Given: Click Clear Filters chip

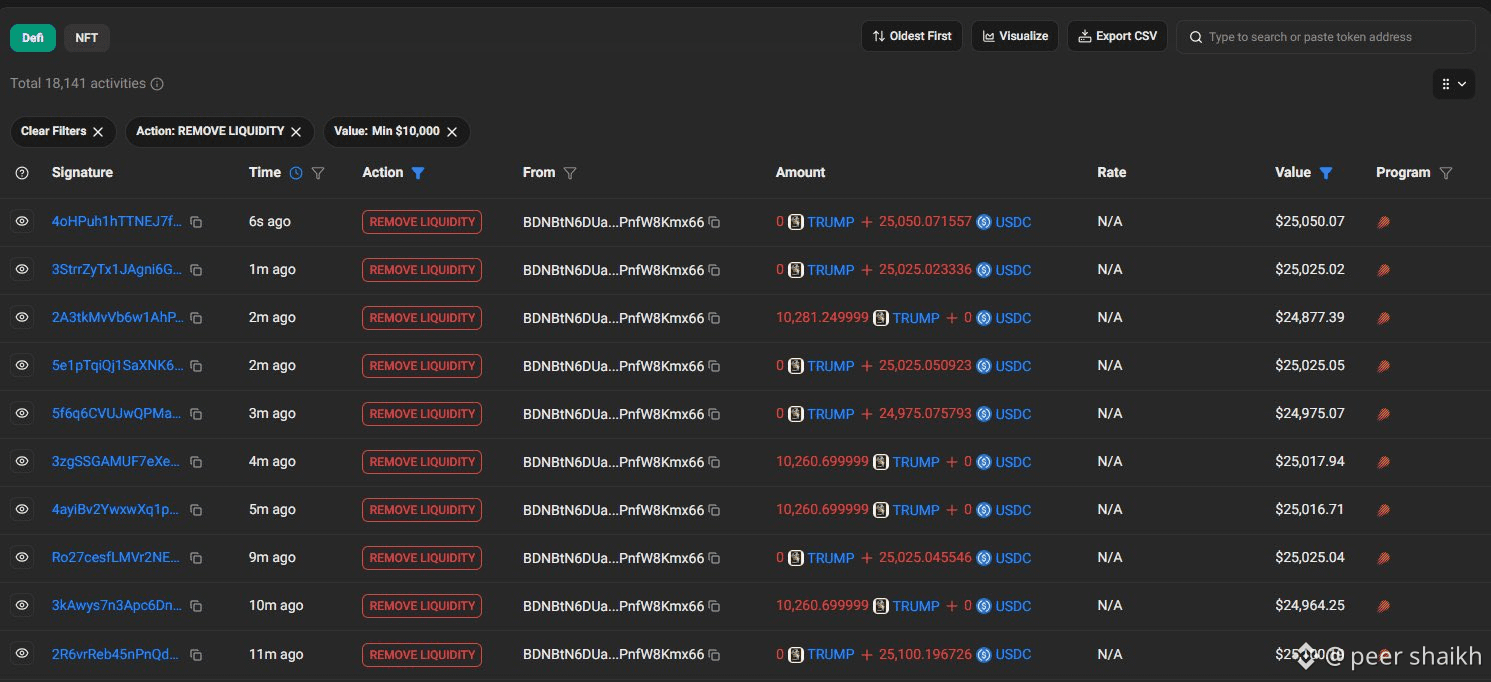Looking at the screenshot, I should pyautogui.click(x=63, y=132).
